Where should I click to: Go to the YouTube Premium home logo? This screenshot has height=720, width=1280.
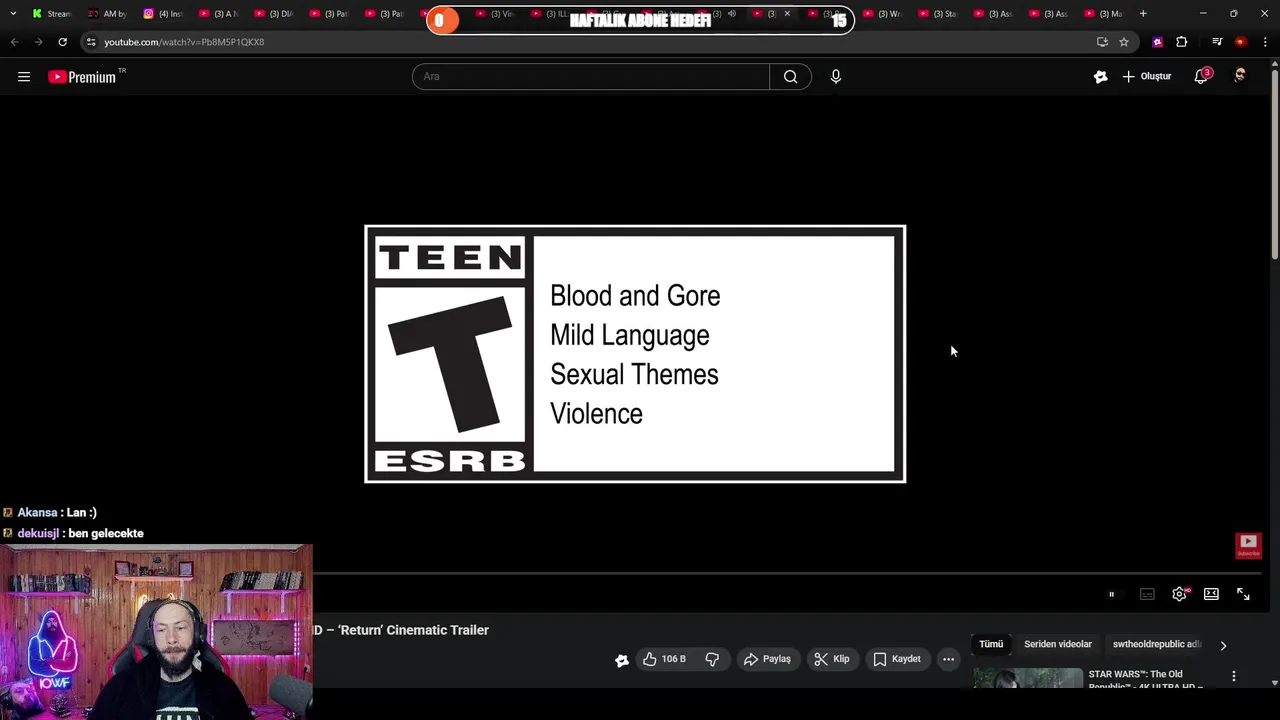(x=82, y=77)
